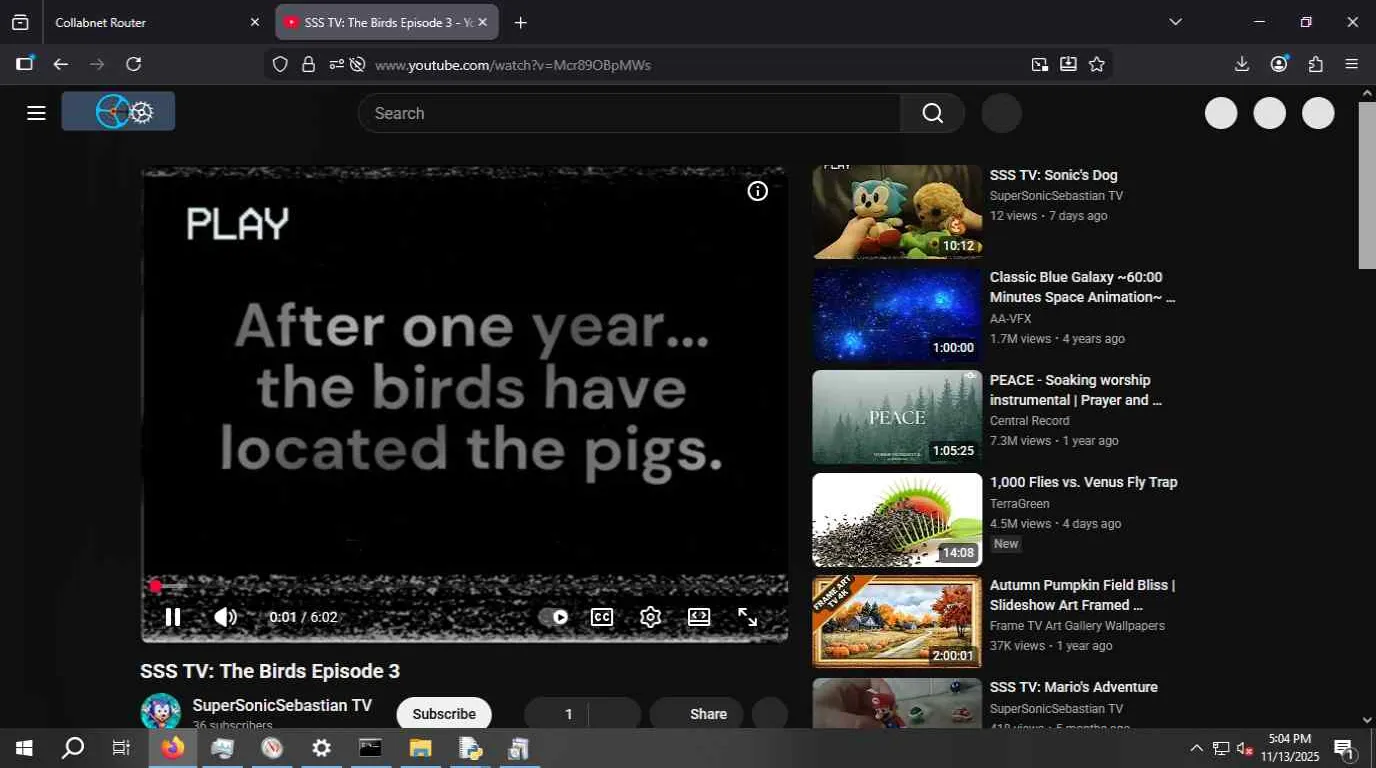This screenshot has height=768, width=1376.
Task: Click the SuperSonicSebastian TV channel avatar
Action: [160, 712]
